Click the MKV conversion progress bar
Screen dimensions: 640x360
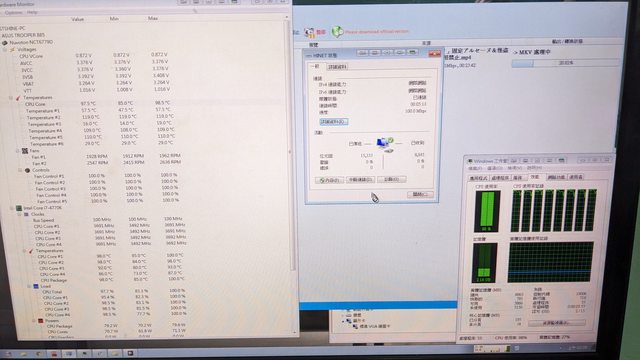tap(565, 63)
